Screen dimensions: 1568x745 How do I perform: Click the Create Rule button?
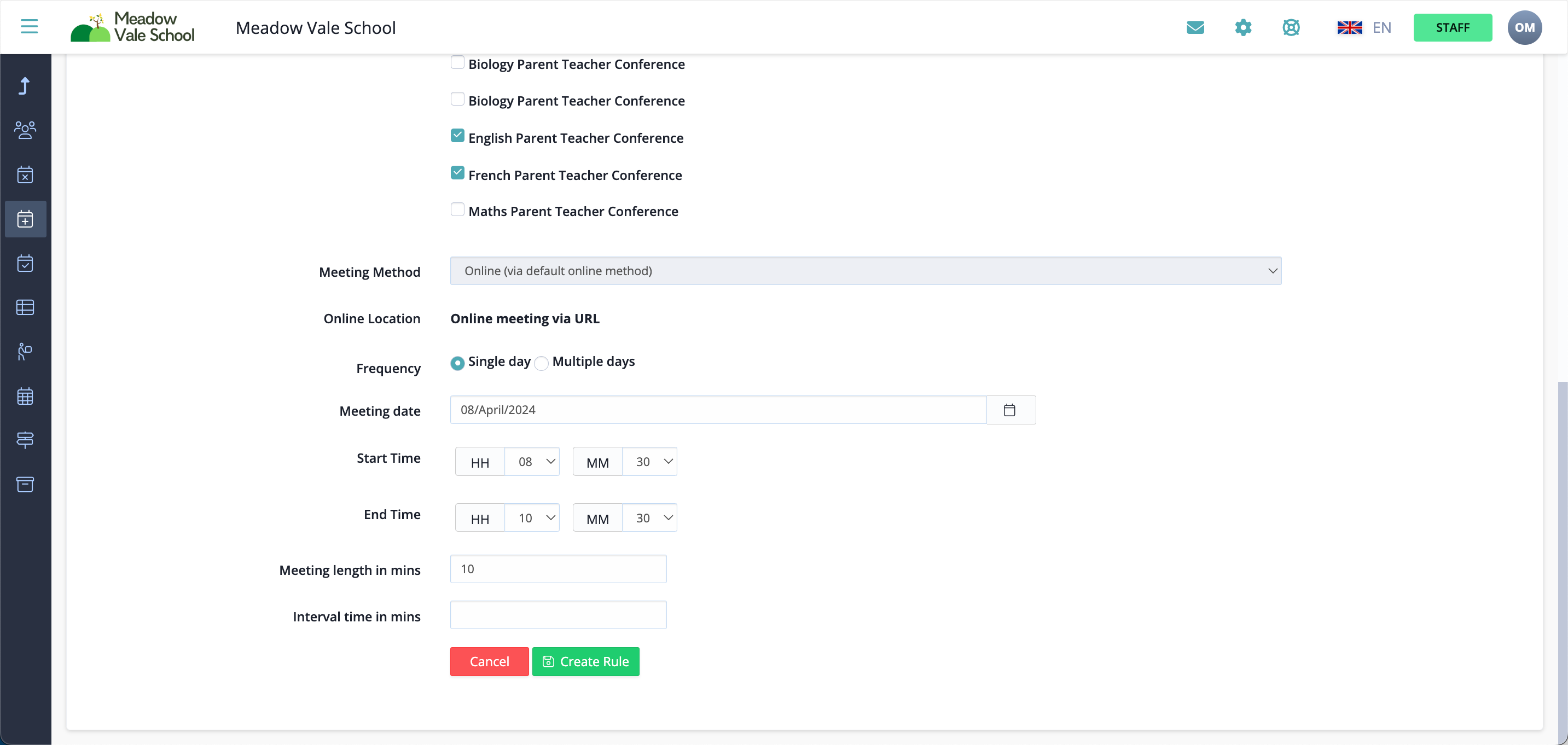coord(585,662)
